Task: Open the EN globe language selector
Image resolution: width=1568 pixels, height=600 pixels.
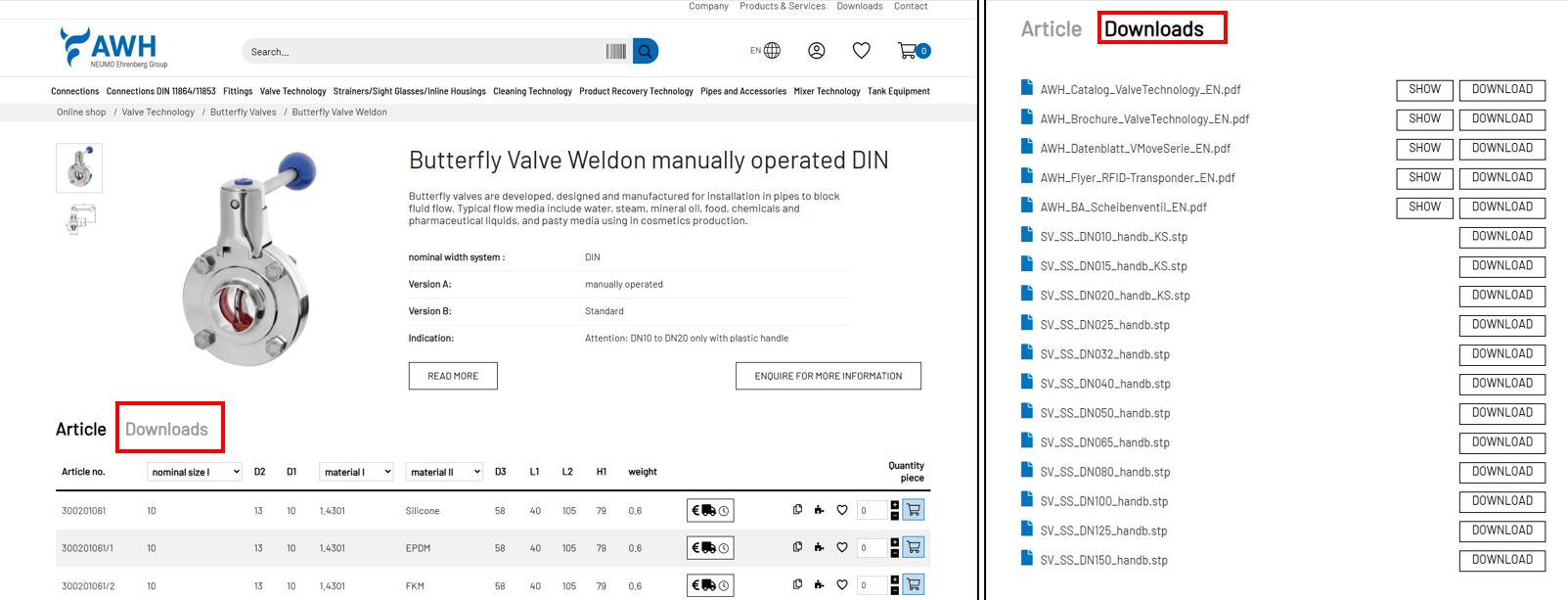Action: click(766, 51)
